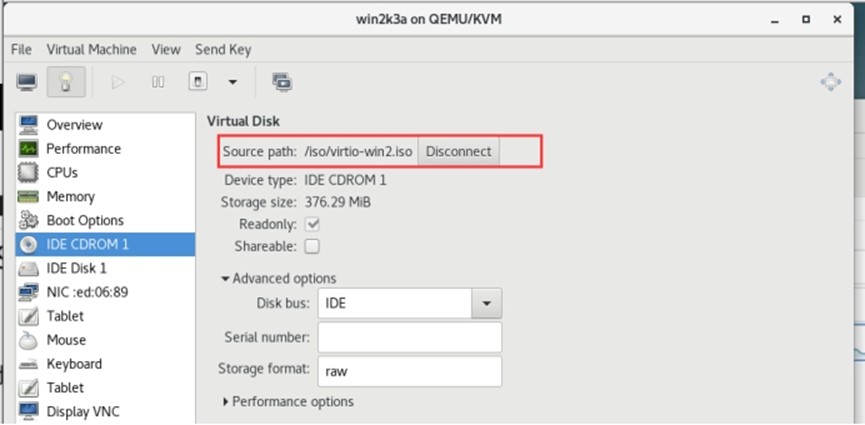Image resolution: width=865 pixels, height=425 pixels.
Task: Click the Shut down power icon
Action: 199,82
